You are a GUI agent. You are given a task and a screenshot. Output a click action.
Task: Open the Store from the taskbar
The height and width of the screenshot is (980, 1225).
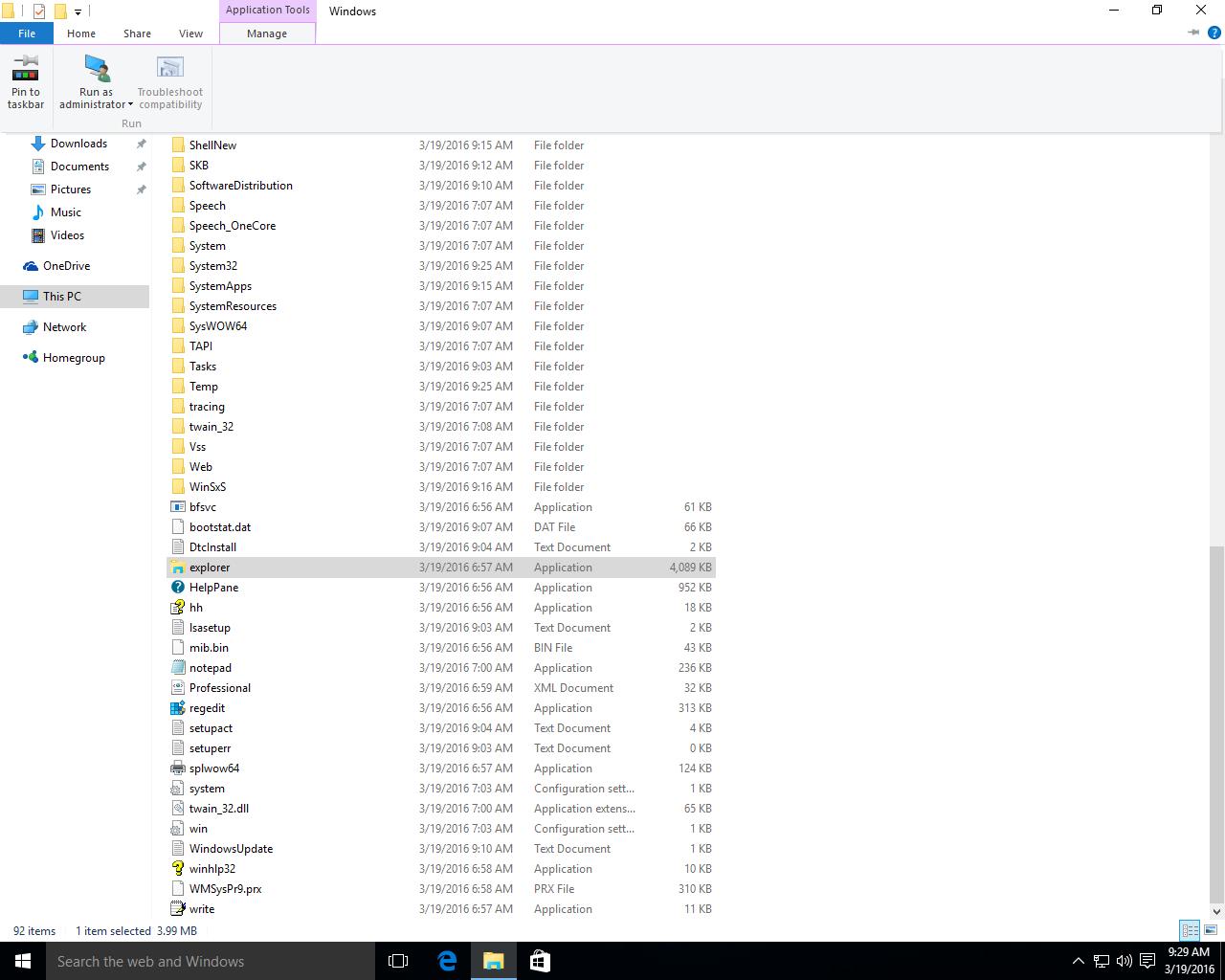540,961
